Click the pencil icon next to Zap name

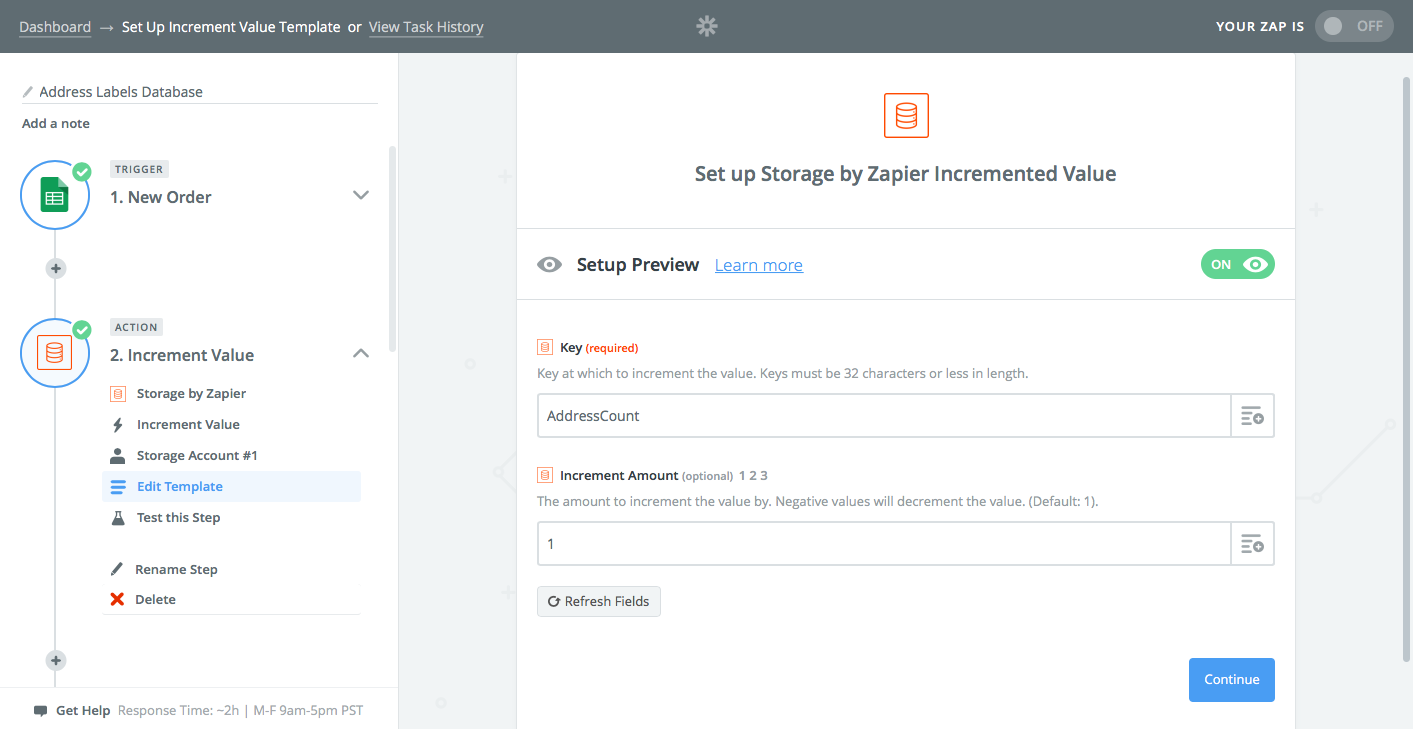click(x=28, y=92)
